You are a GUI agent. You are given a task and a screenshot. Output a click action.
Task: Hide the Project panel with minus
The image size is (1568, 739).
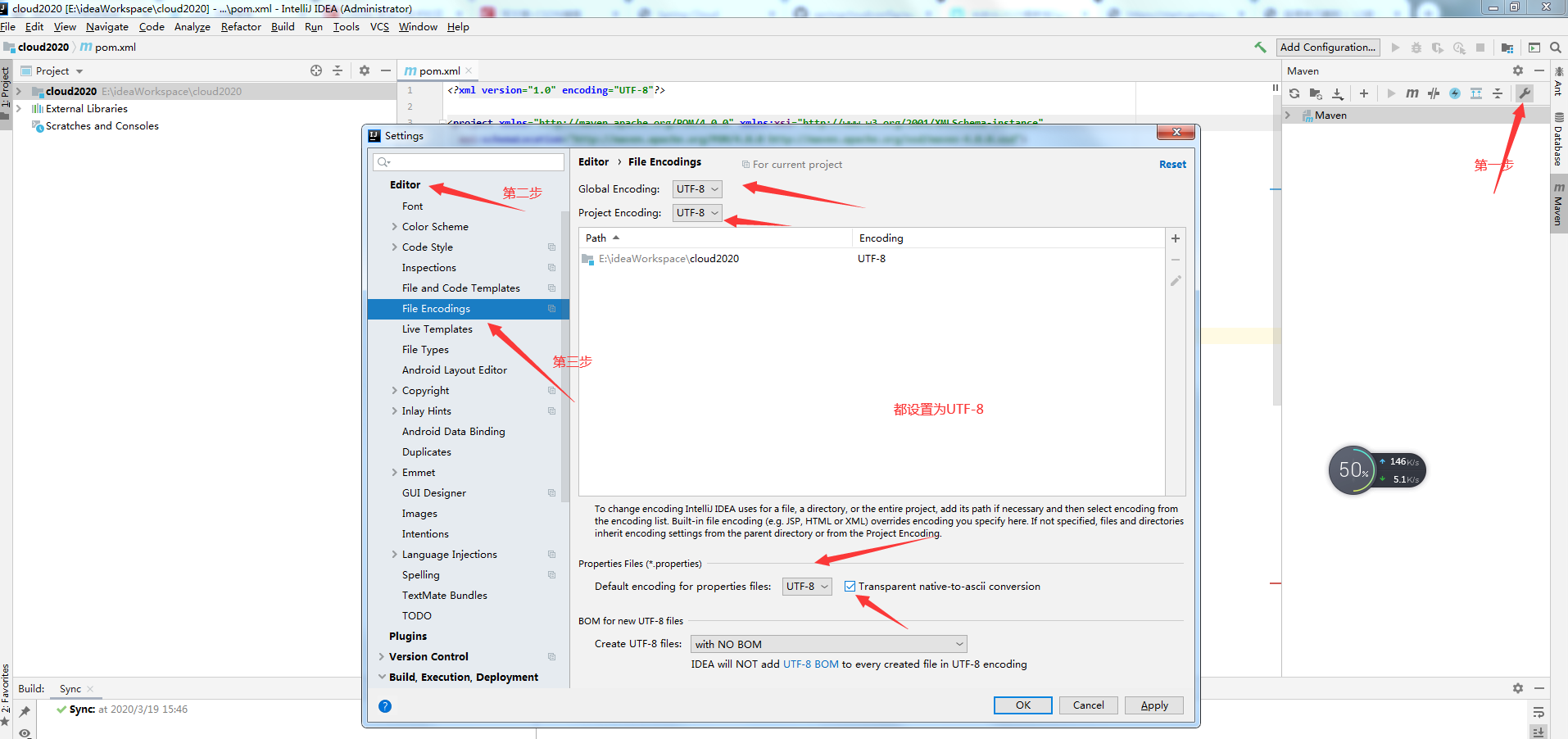coord(386,70)
